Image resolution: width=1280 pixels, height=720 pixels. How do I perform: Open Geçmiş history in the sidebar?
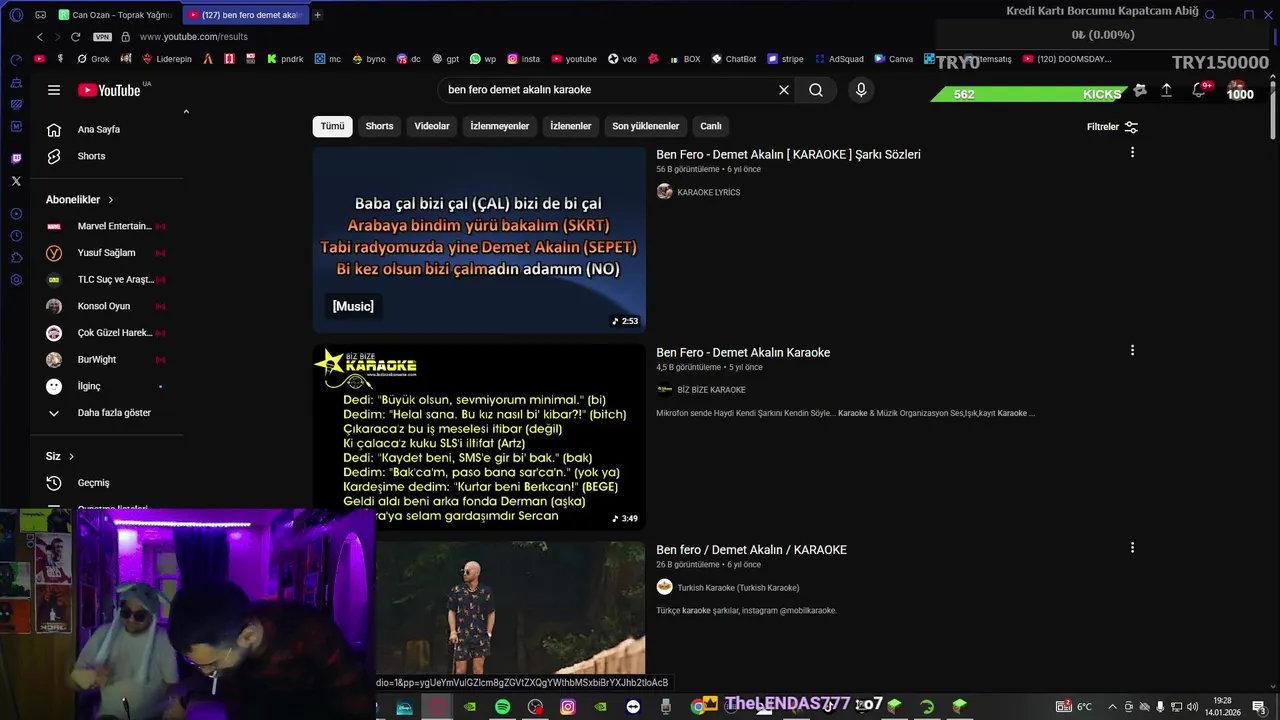point(106,483)
